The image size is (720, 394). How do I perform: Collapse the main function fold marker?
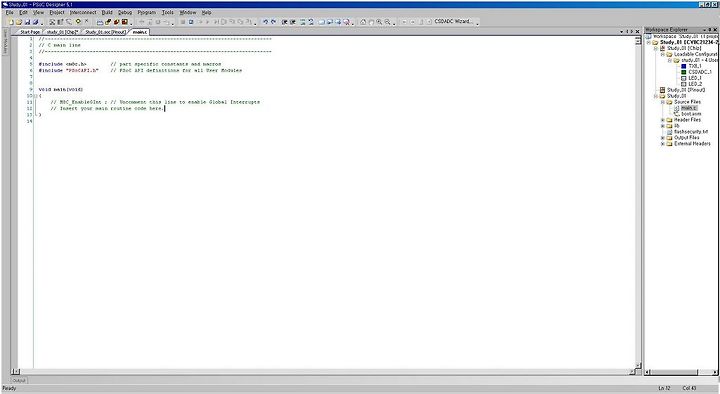pos(36,96)
